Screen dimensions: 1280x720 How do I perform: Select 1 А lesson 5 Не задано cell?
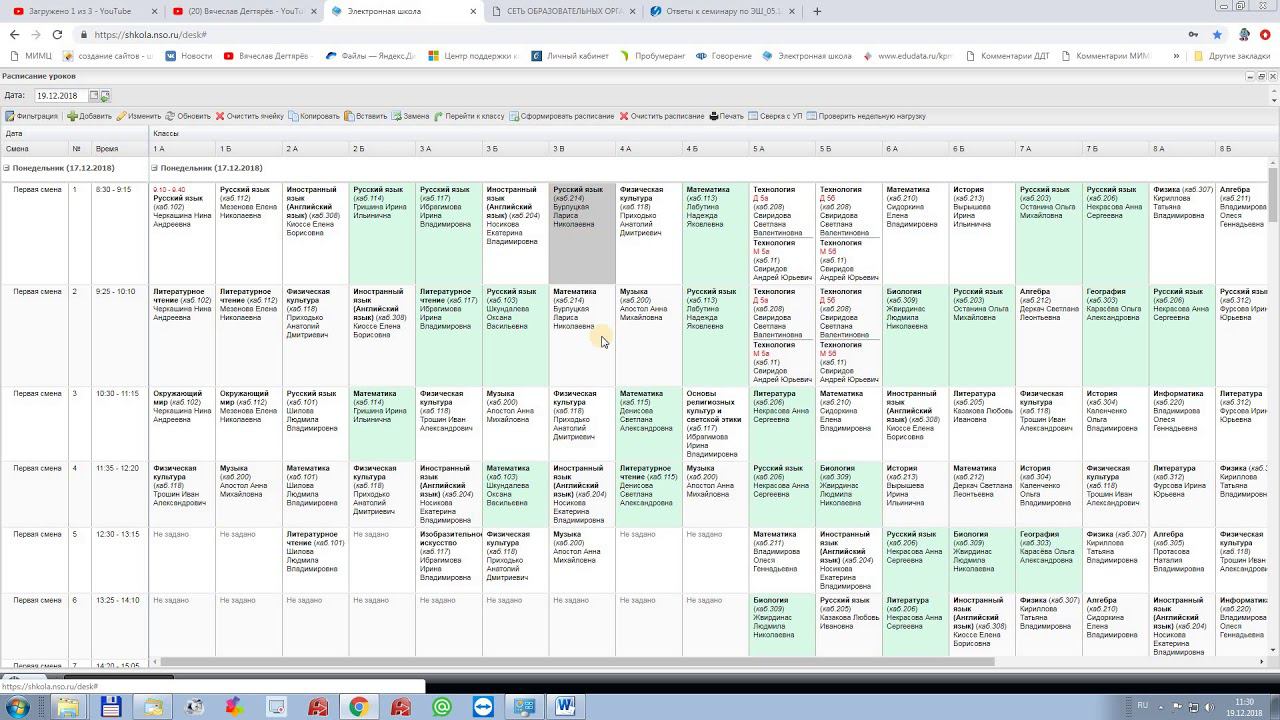pos(182,560)
